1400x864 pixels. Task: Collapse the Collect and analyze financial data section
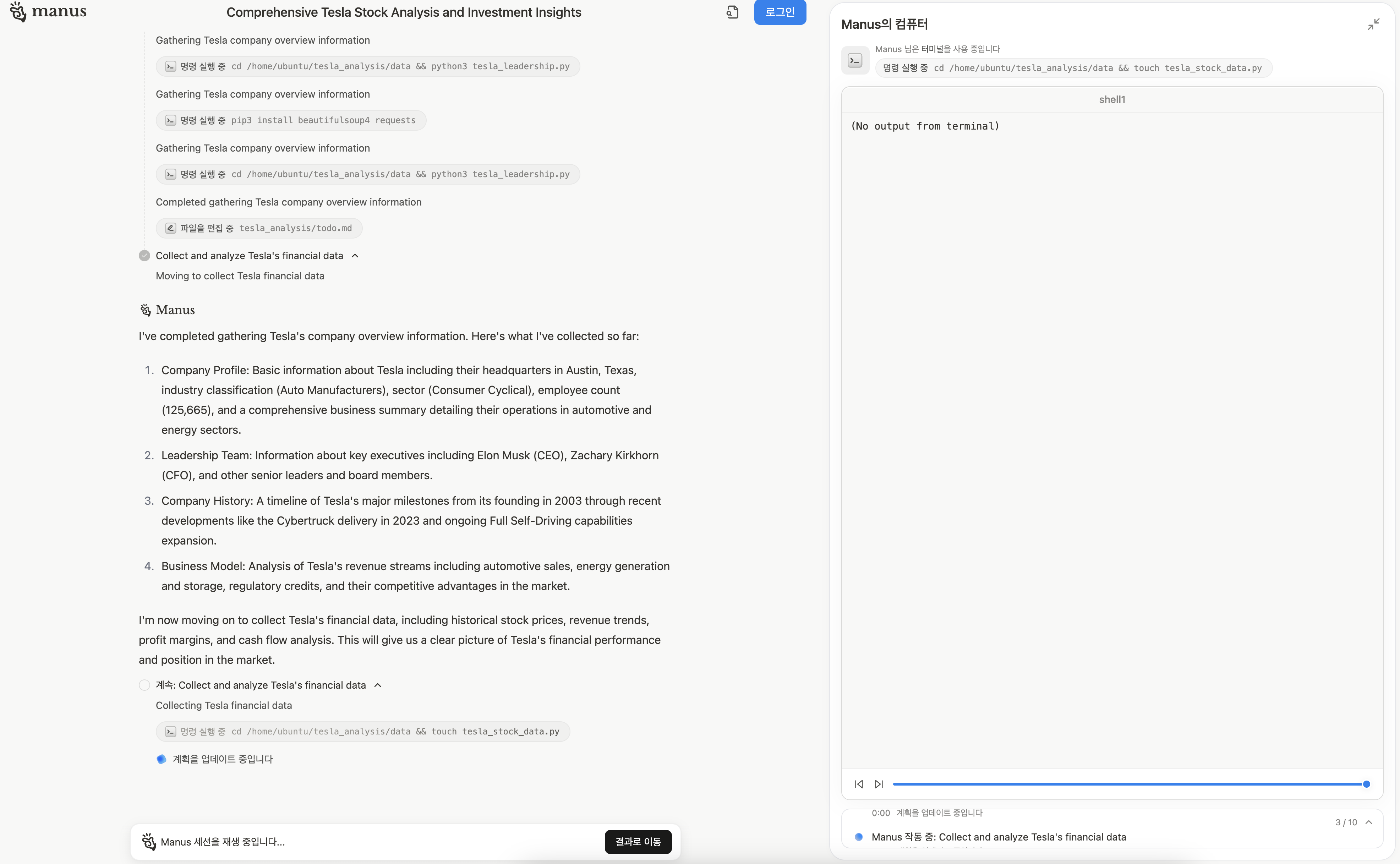[355, 256]
